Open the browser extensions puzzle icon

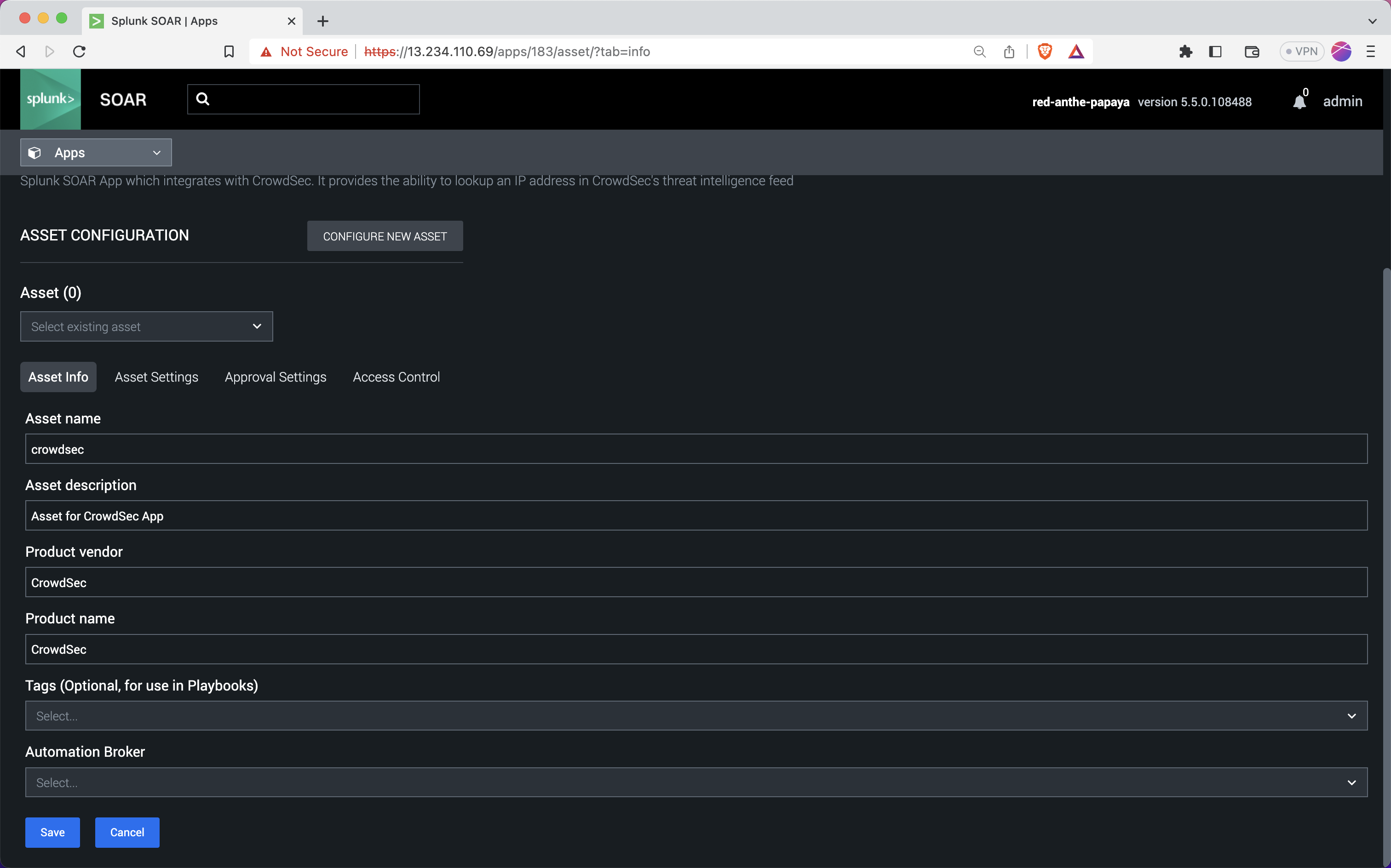[1185, 51]
